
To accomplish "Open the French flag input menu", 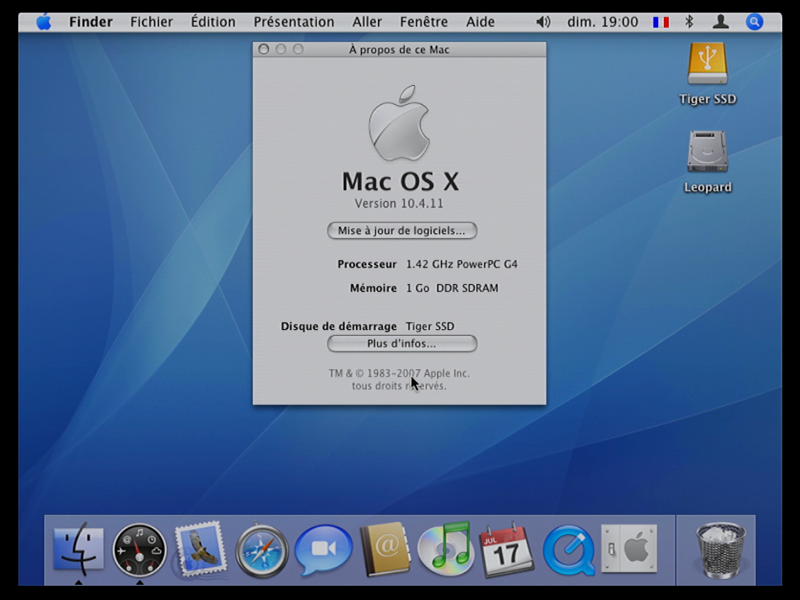I will tap(661, 22).
